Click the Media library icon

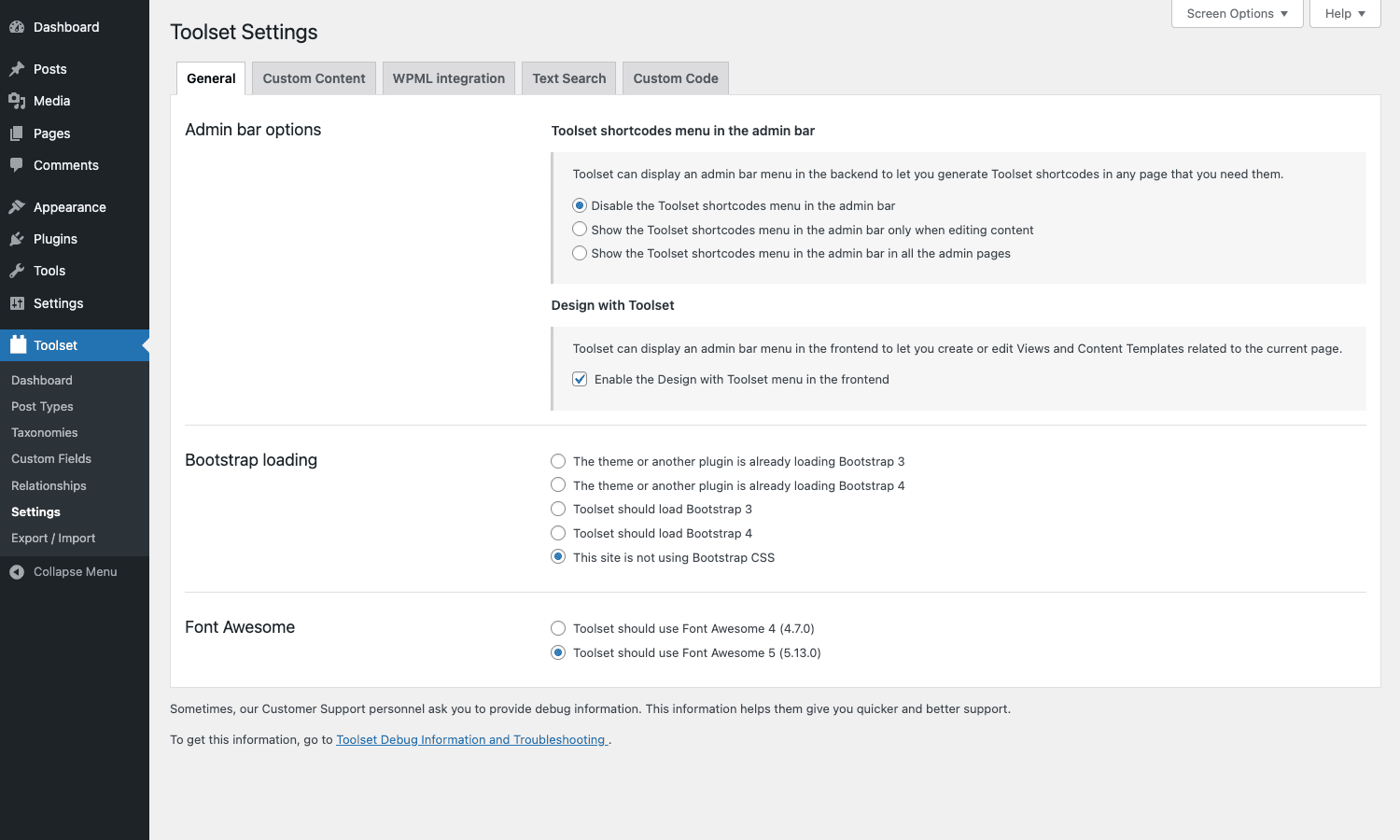pos(17,101)
